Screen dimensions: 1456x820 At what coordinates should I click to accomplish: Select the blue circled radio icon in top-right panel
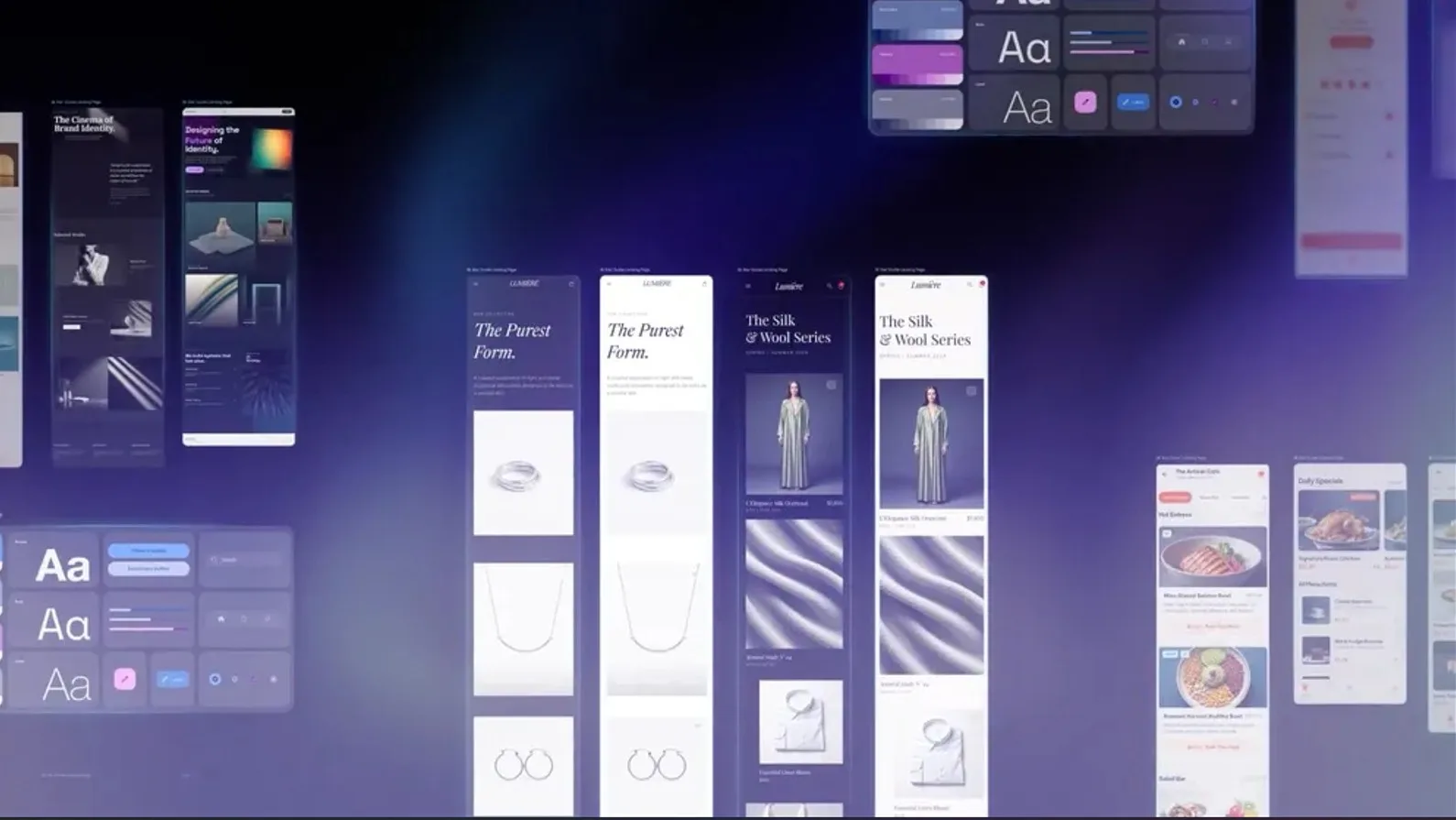click(1176, 102)
